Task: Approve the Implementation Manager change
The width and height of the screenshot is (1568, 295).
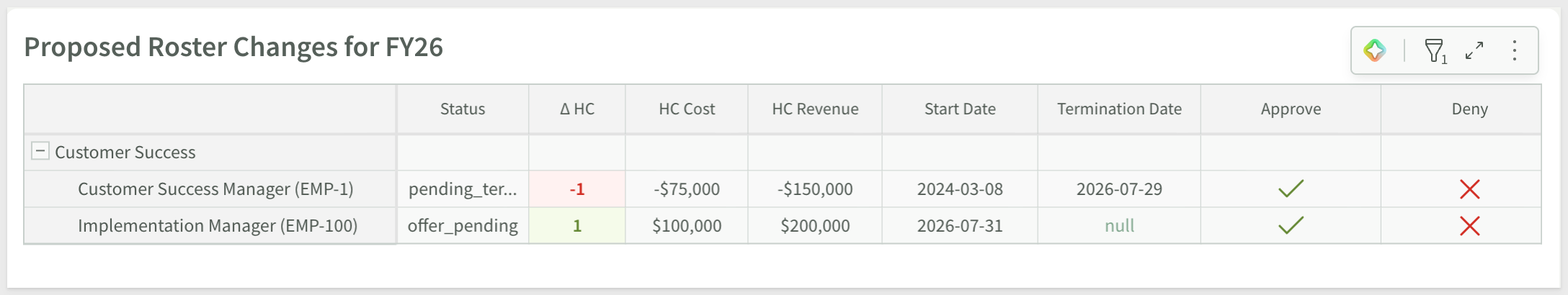Action: (1291, 226)
